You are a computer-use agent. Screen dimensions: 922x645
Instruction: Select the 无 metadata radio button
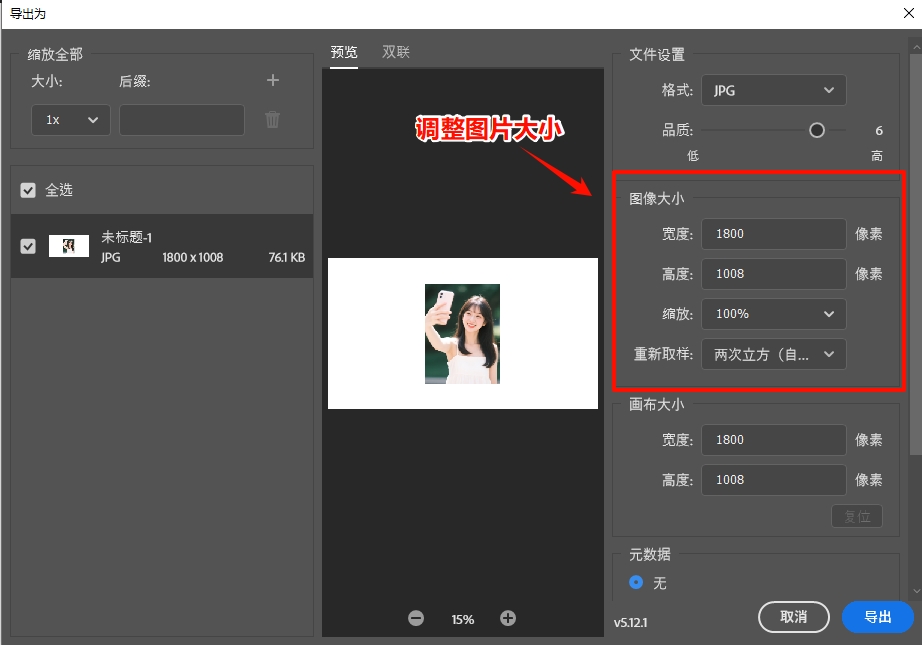(x=636, y=583)
